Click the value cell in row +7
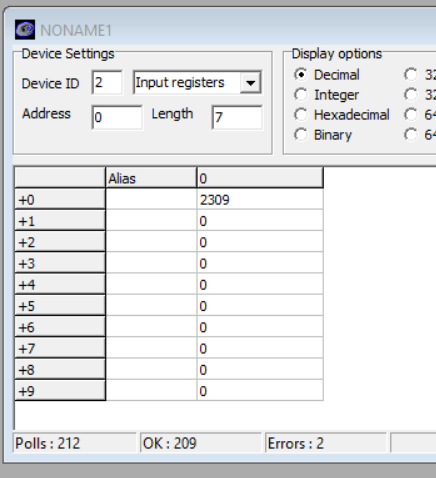Viewport: 436px width, 478px height. point(260,348)
